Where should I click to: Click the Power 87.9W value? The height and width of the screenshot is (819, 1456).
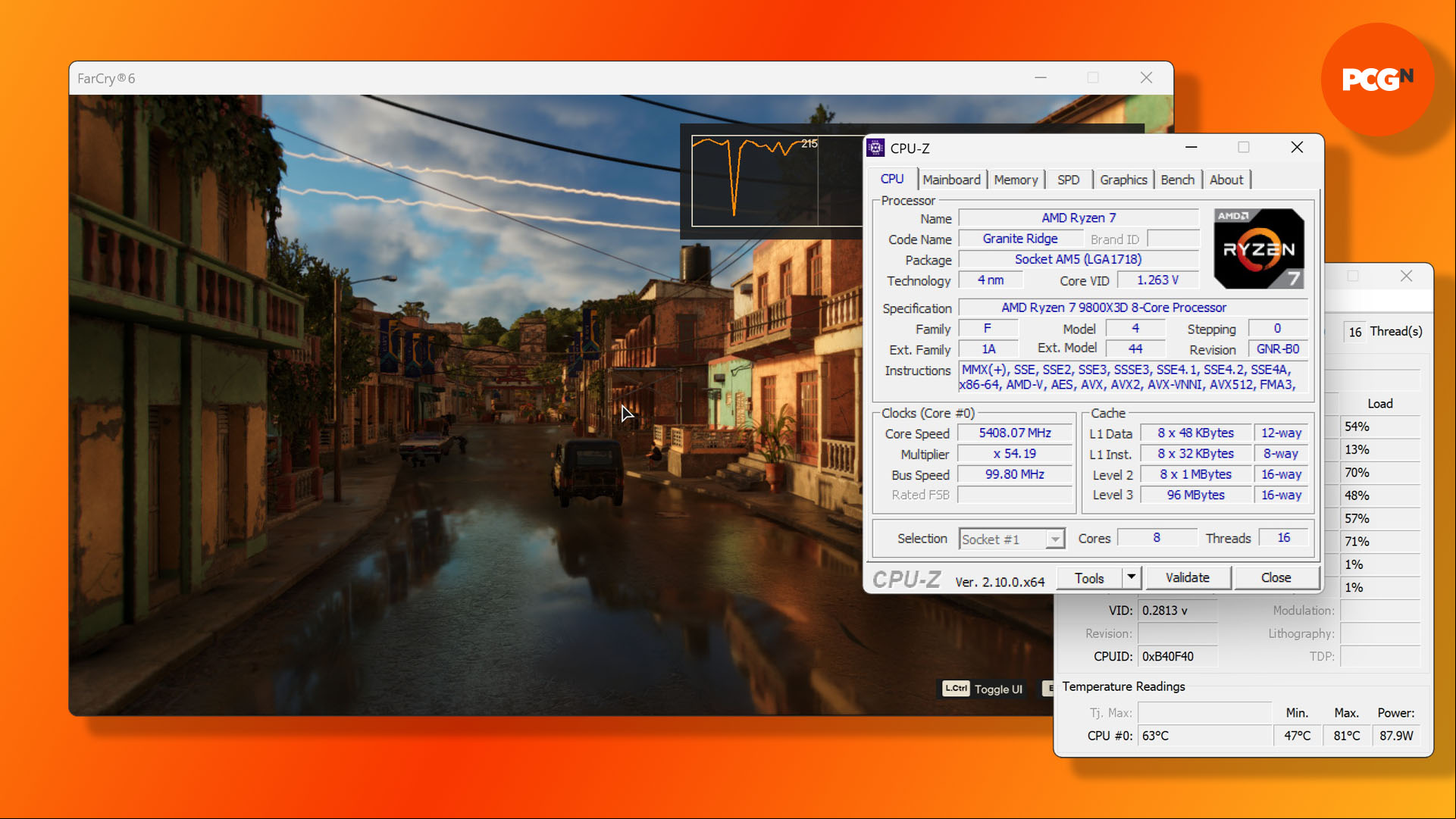click(1396, 736)
